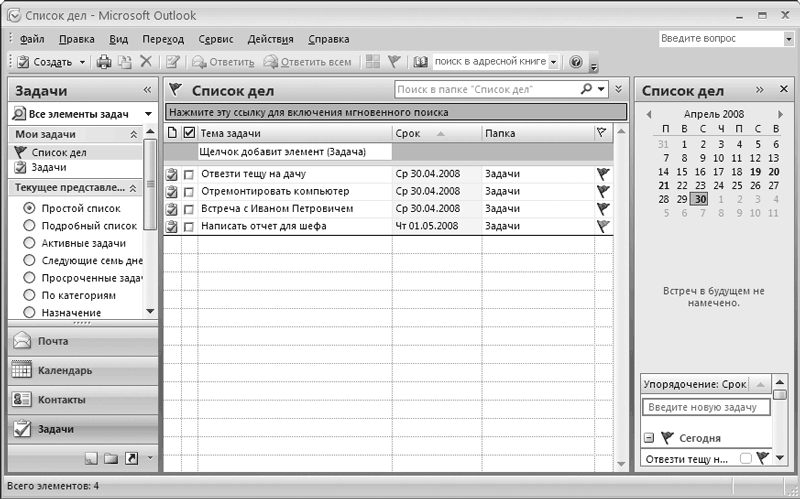Screen dimensions: 800x499
Task: Click the follow-up flag toolbar icon
Action: [x=394, y=62]
